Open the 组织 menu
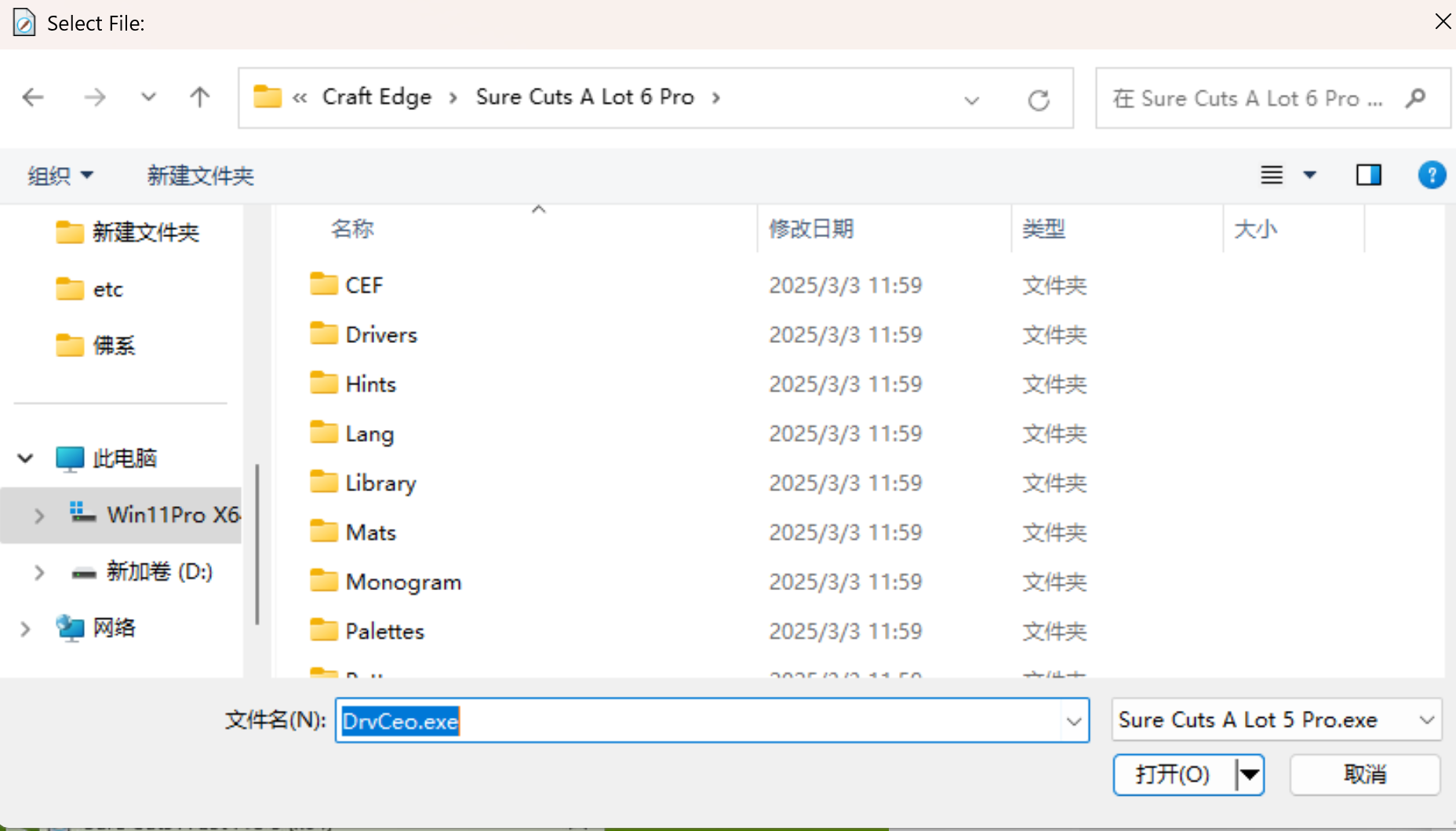The width and height of the screenshot is (1456, 831). (60, 176)
